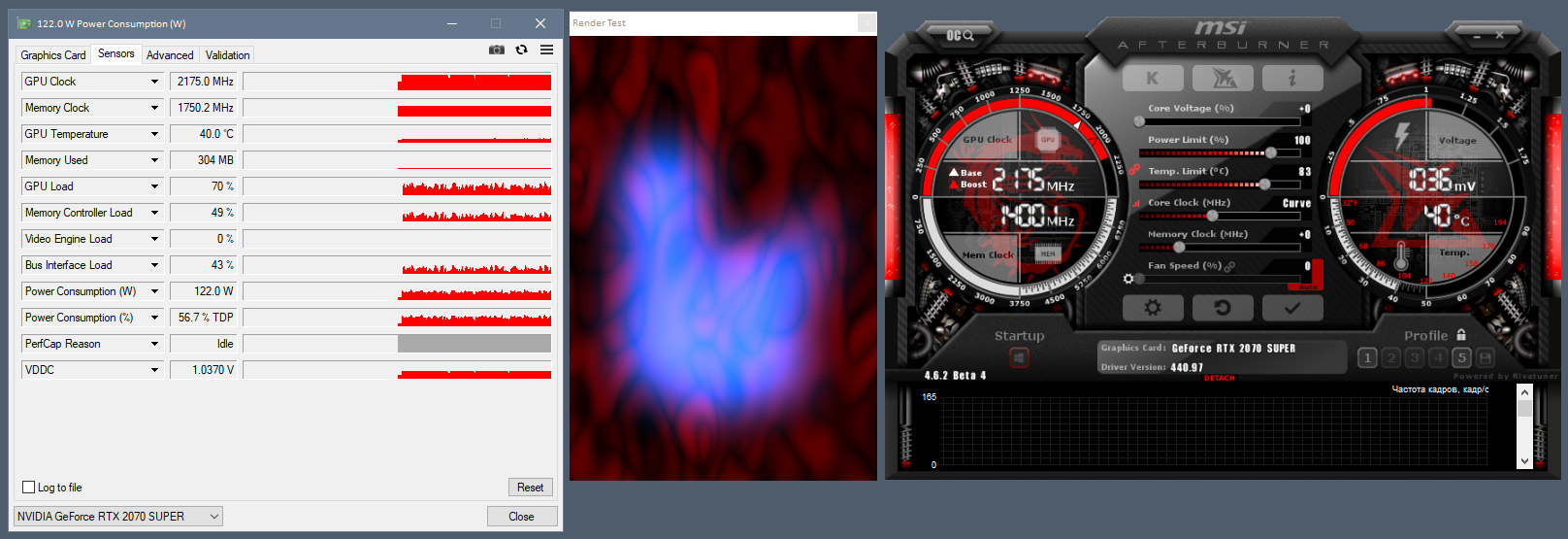
Task: Launch Kombustor with the jet icon
Action: coord(1223,78)
